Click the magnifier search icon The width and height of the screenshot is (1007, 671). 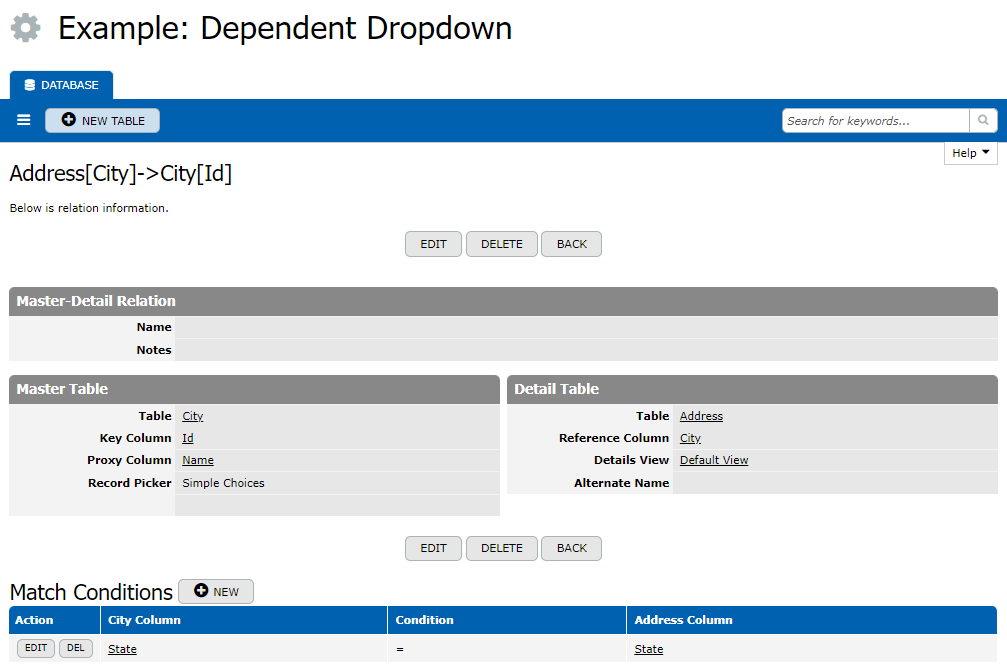983,121
